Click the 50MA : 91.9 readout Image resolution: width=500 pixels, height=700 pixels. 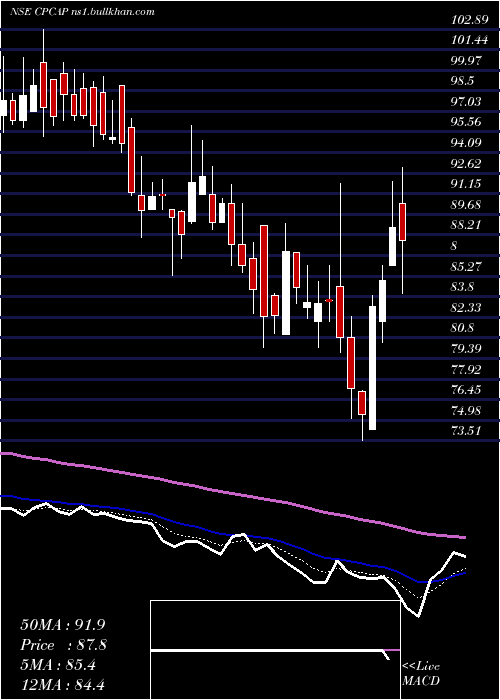pyautogui.click(x=63, y=625)
